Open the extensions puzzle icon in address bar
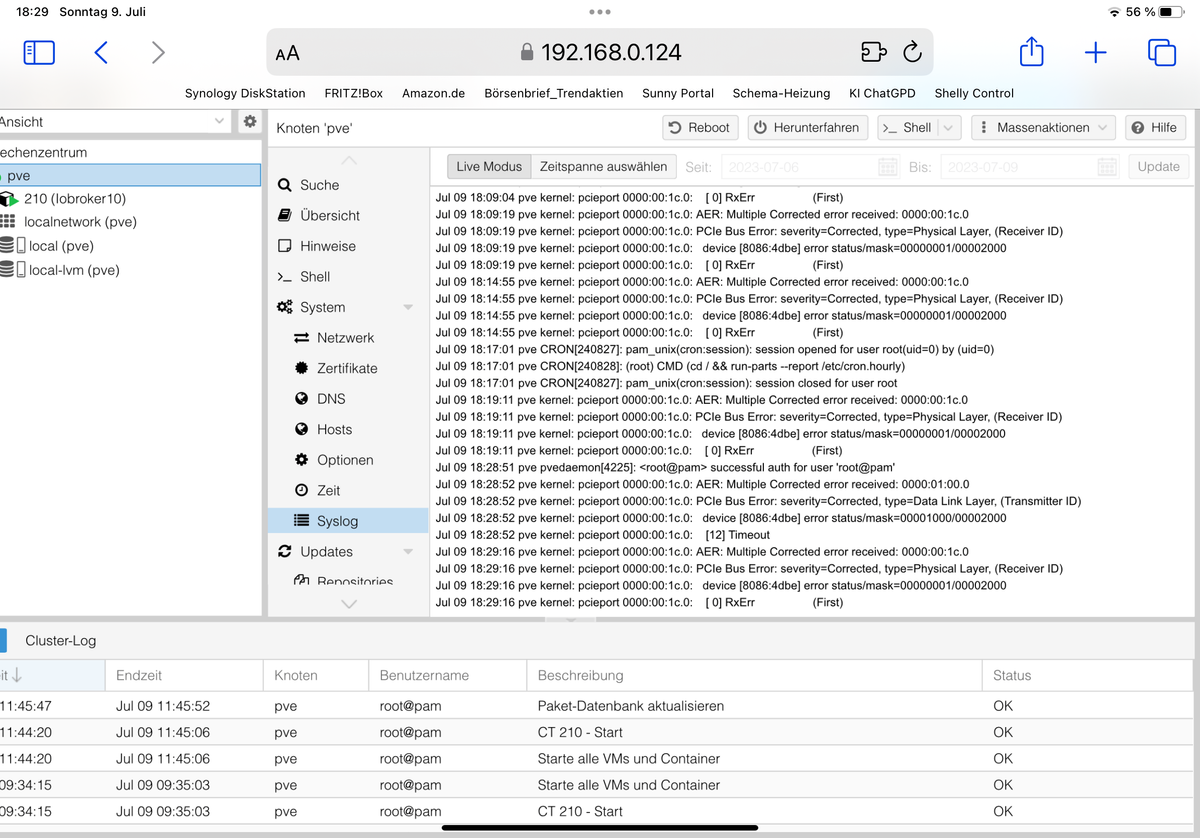Viewport: 1200px width, 838px height. tap(873, 52)
